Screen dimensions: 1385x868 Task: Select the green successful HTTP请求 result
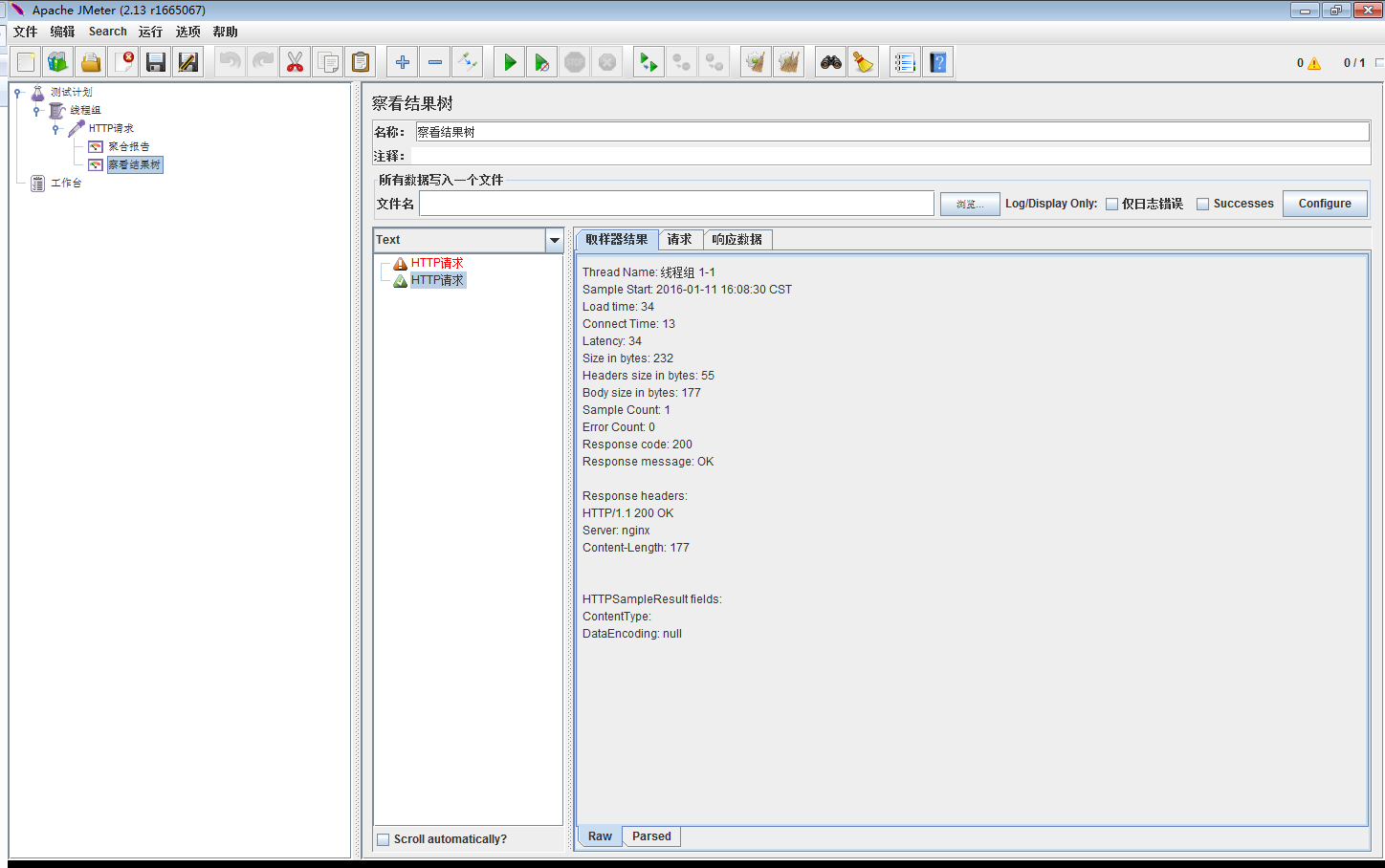[438, 280]
